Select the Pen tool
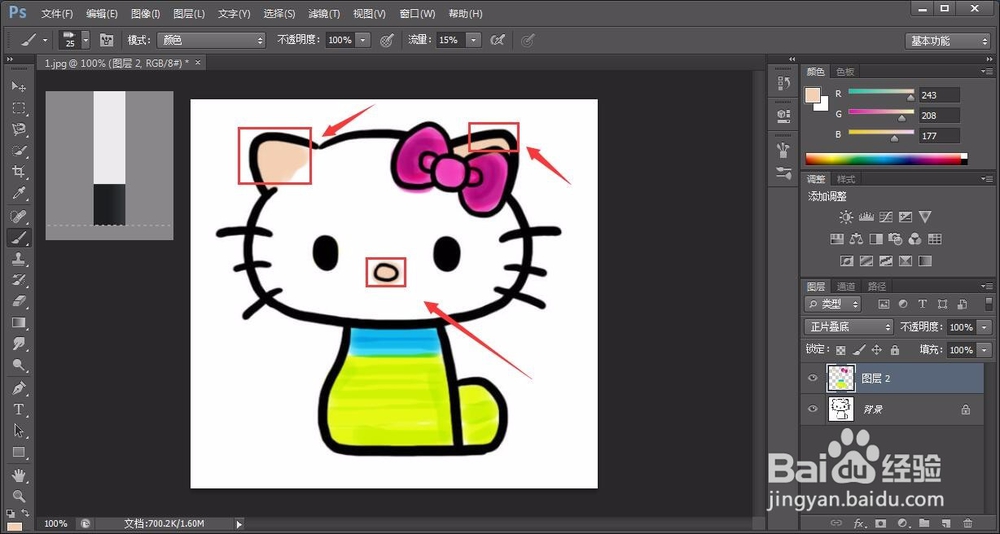Image resolution: width=1000 pixels, height=534 pixels. point(18,387)
